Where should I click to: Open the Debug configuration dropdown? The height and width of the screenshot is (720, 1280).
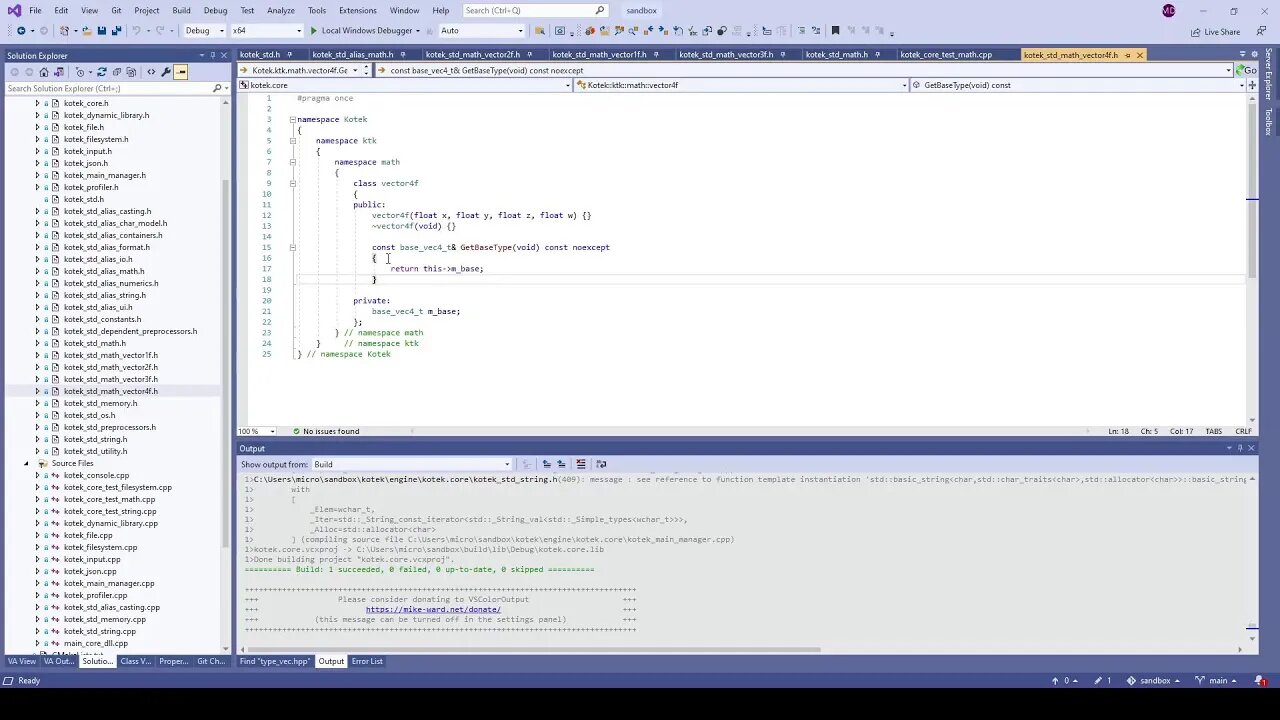pos(205,31)
